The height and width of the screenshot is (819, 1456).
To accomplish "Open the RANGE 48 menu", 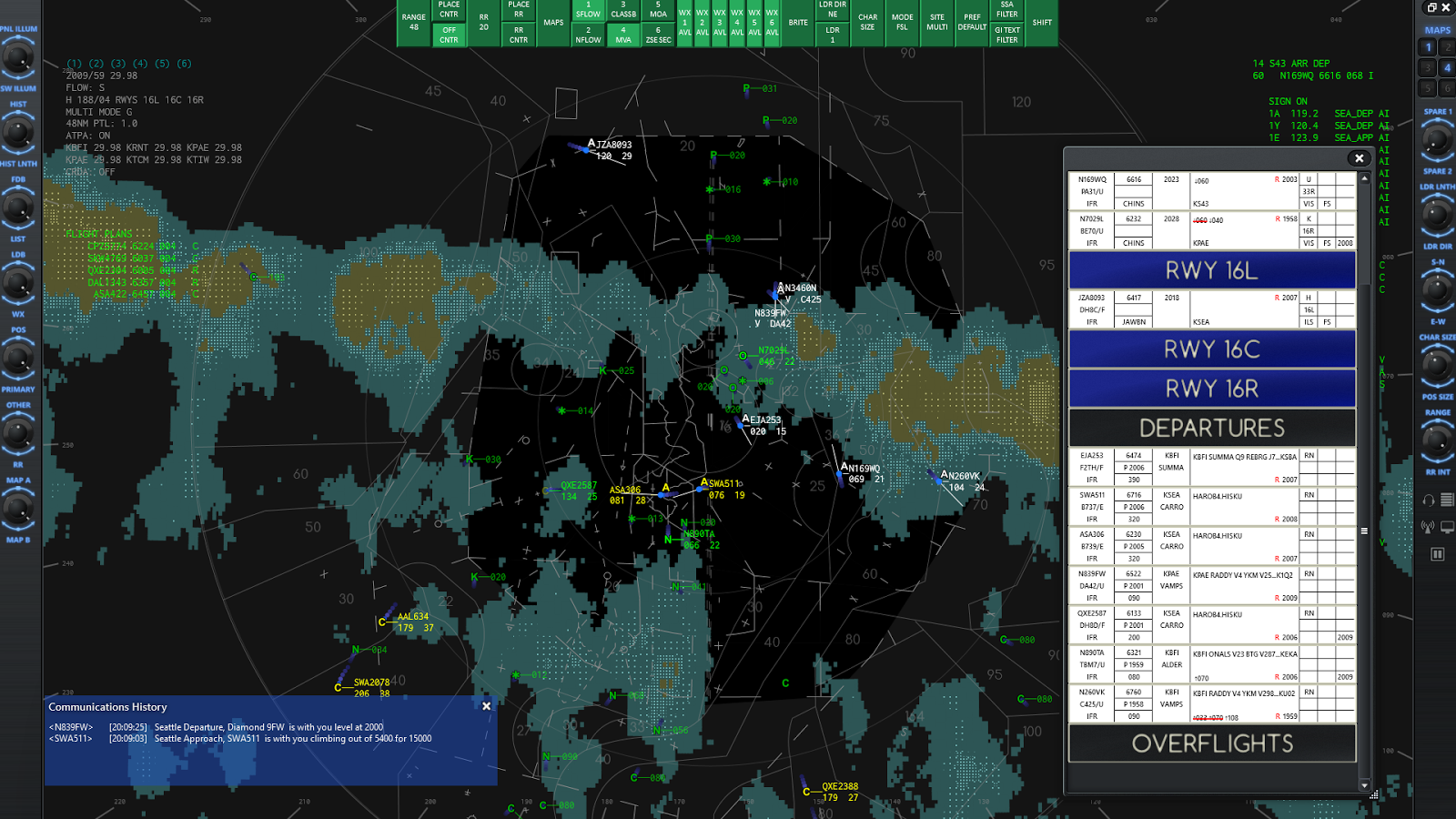I will (414, 23).
